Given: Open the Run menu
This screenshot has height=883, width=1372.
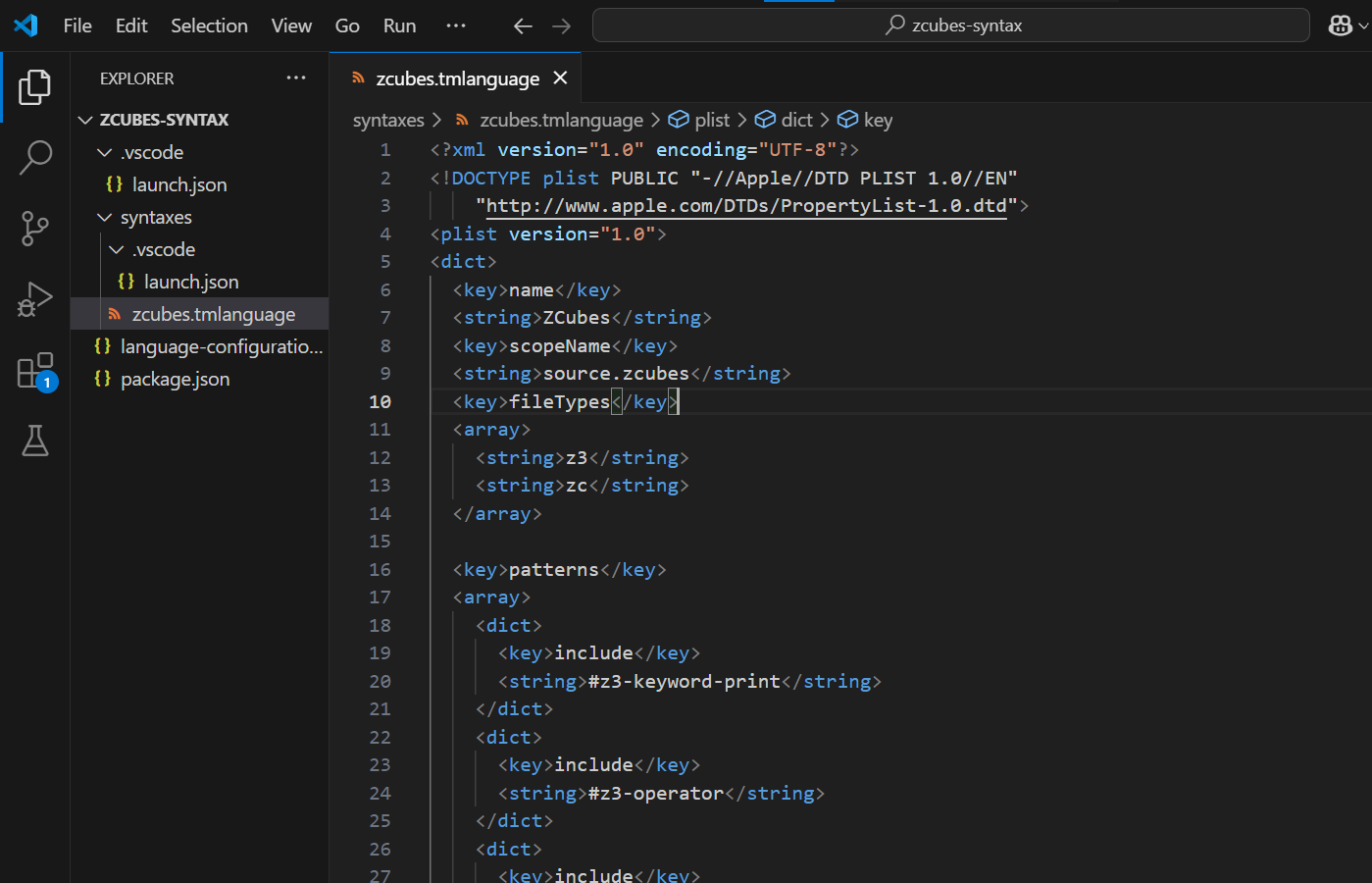Looking at the screenshot, I should (399, 26).
